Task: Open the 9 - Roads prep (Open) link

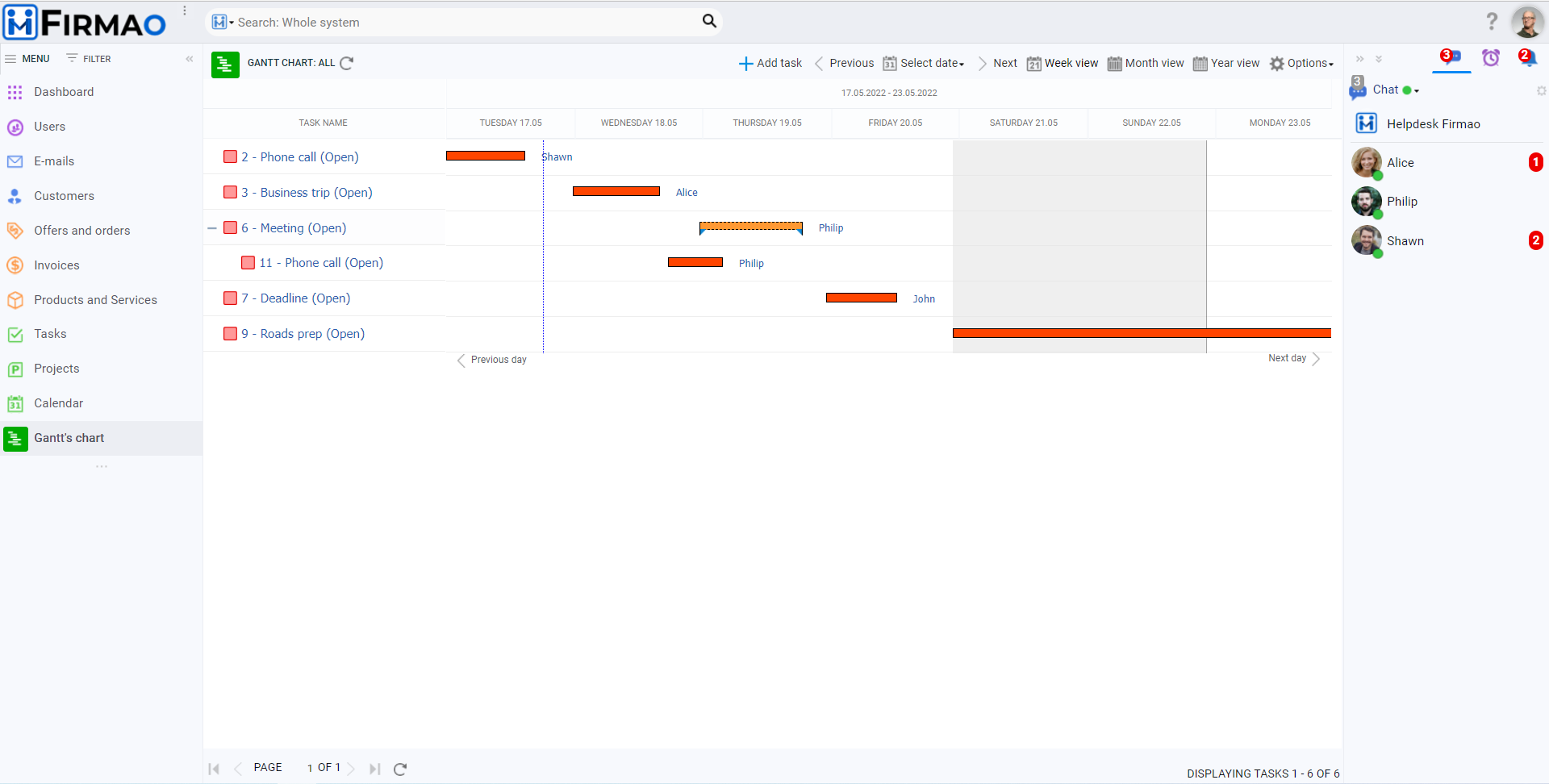Action: pos(303,334)
